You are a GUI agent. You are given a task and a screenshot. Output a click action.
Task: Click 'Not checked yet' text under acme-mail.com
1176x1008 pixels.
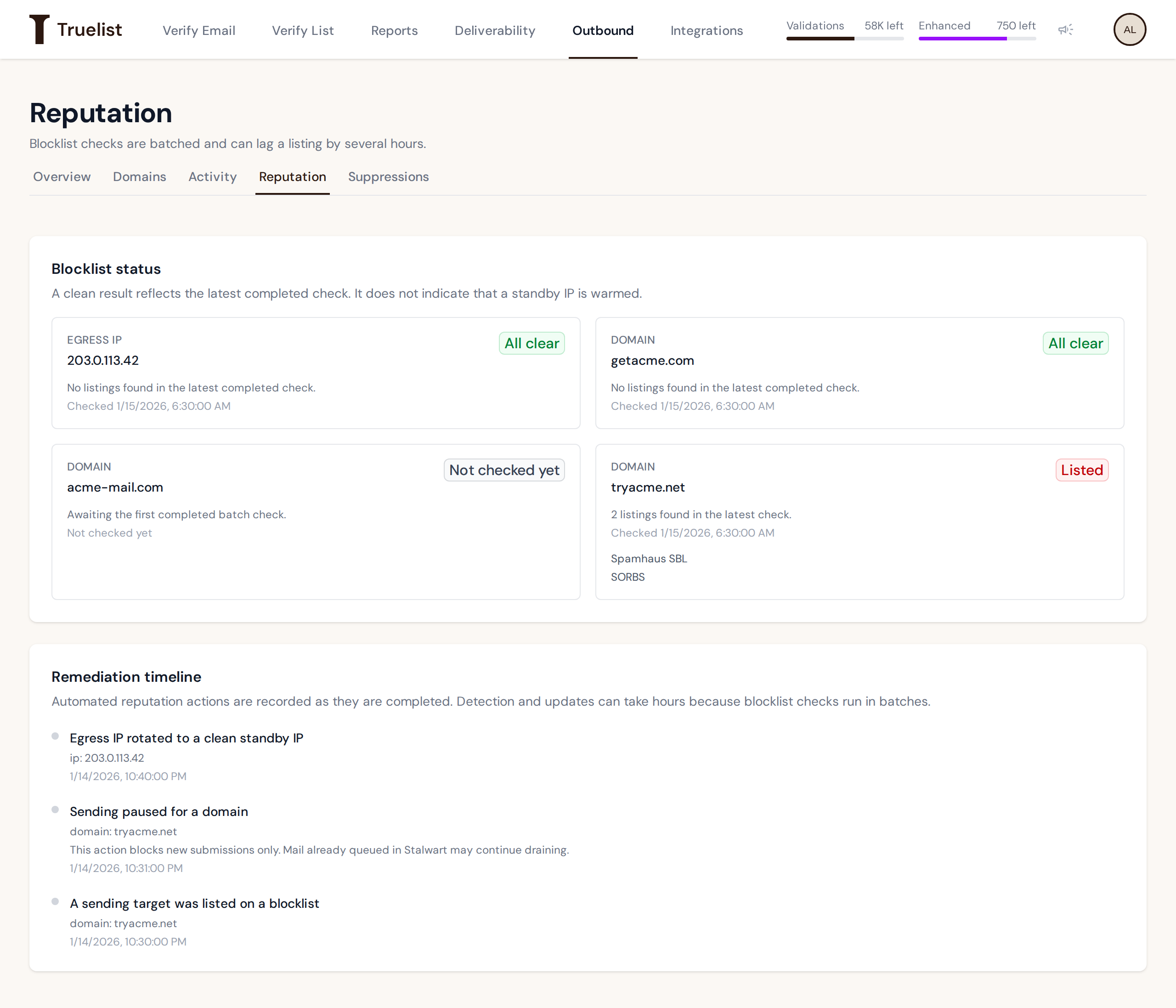pyautogui.click(x=109, y=533)
